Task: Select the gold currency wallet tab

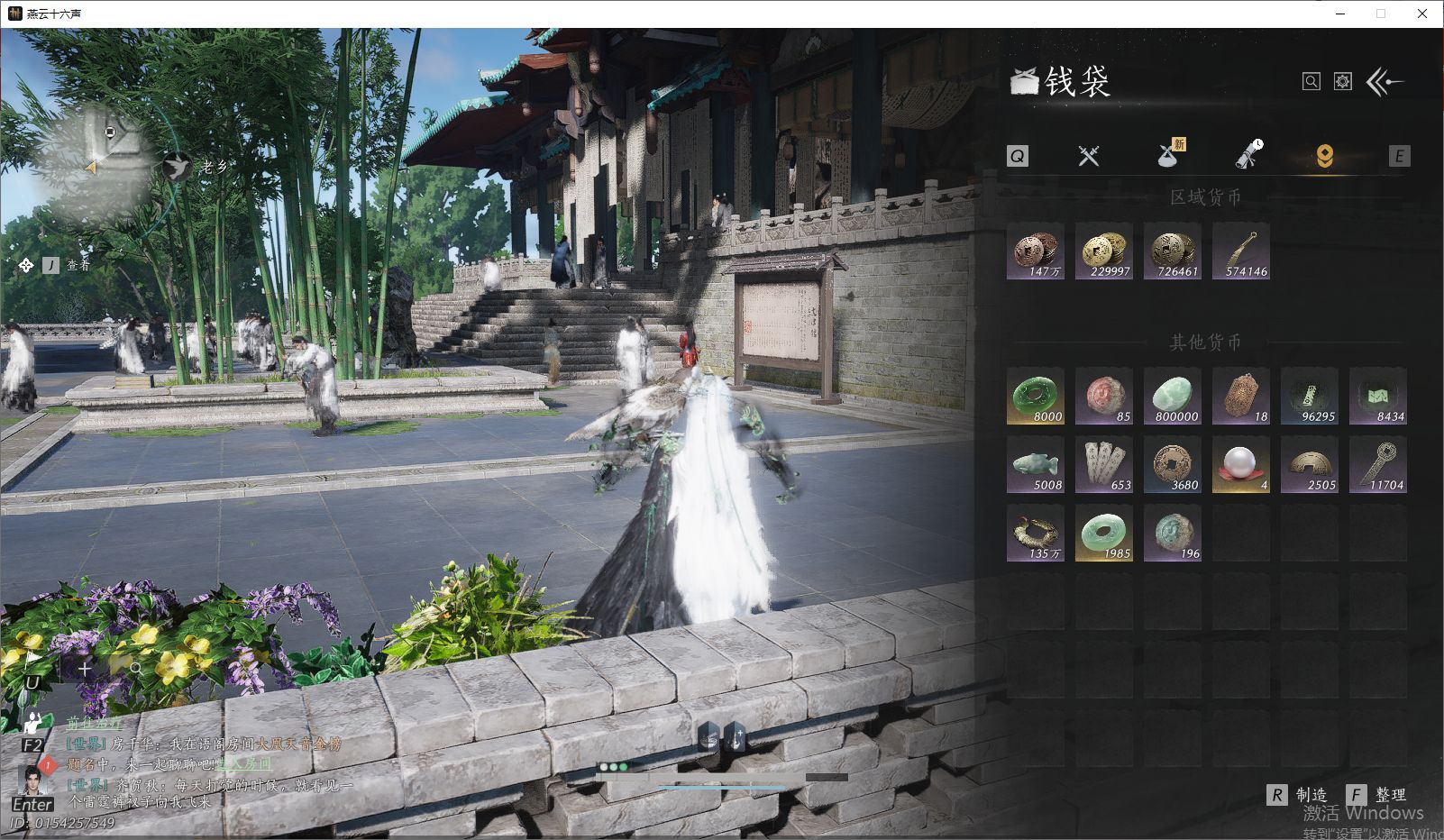Action: click(1324, 157)
